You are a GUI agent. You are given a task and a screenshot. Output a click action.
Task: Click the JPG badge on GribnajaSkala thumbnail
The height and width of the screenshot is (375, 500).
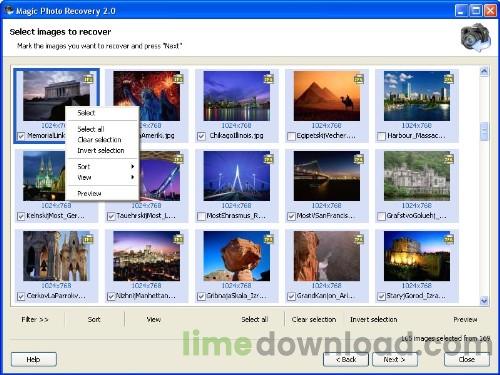click(268, 239)
